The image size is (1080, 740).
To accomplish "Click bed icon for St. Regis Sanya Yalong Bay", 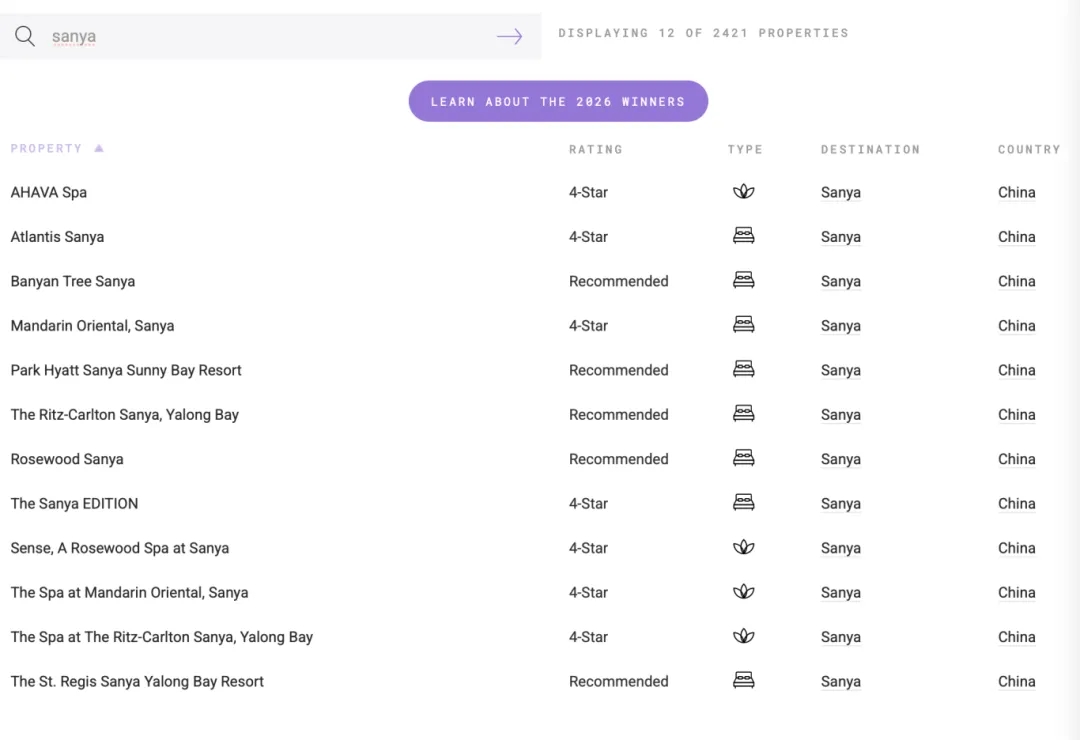I will (743, 681).
